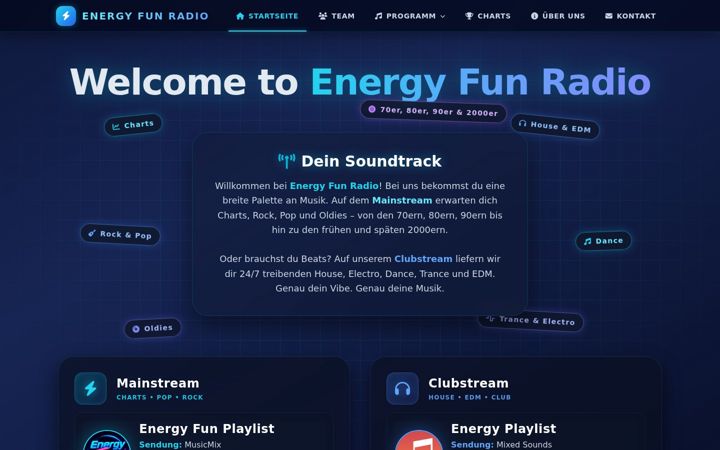Click the lightning bolt logo icon in header
Image resolution: width=720 pixels, height=450 pixels.
pyautogui.click(x=66, y=16)
